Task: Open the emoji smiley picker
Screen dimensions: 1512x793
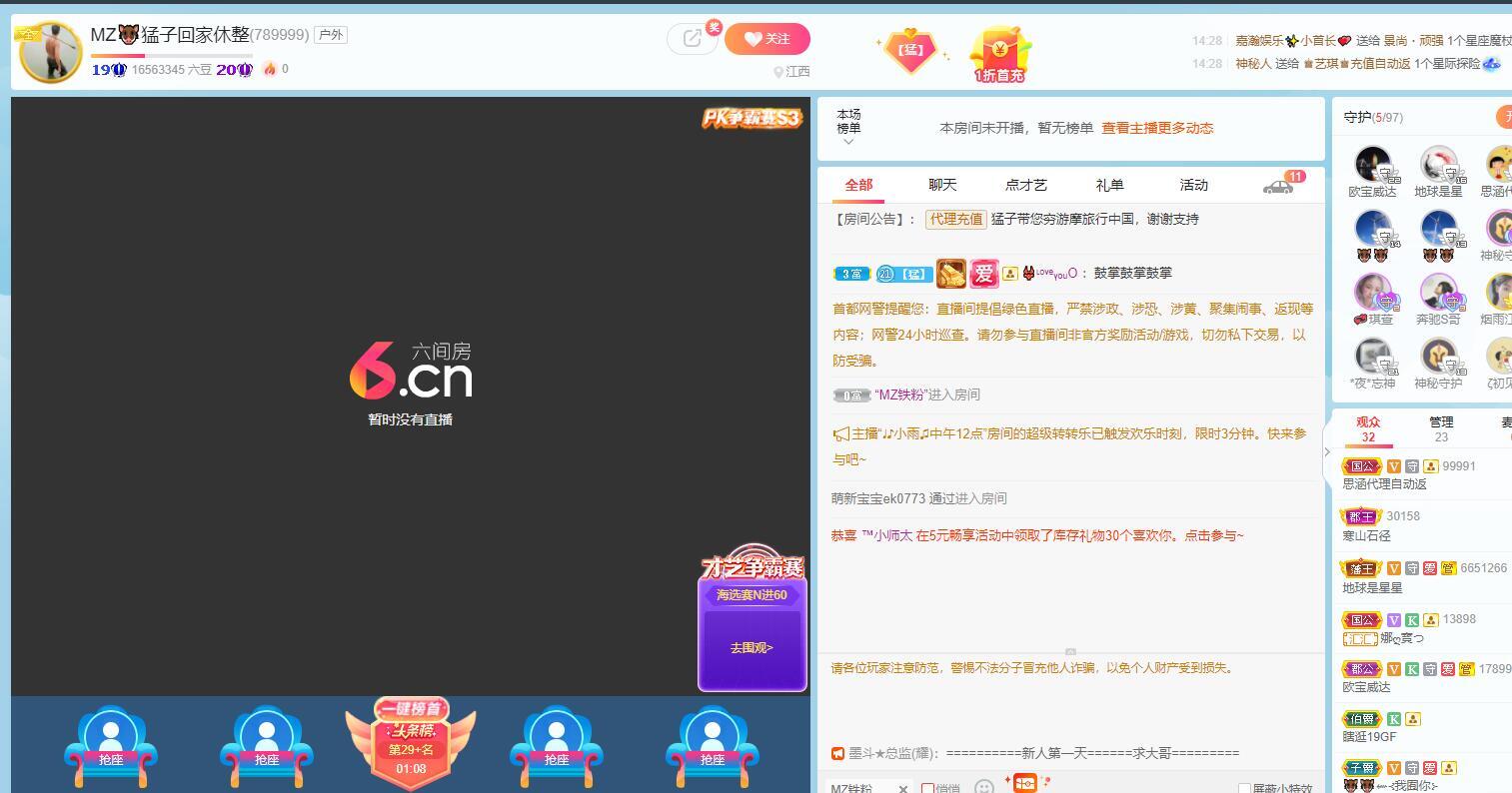Action: point(984,787)
